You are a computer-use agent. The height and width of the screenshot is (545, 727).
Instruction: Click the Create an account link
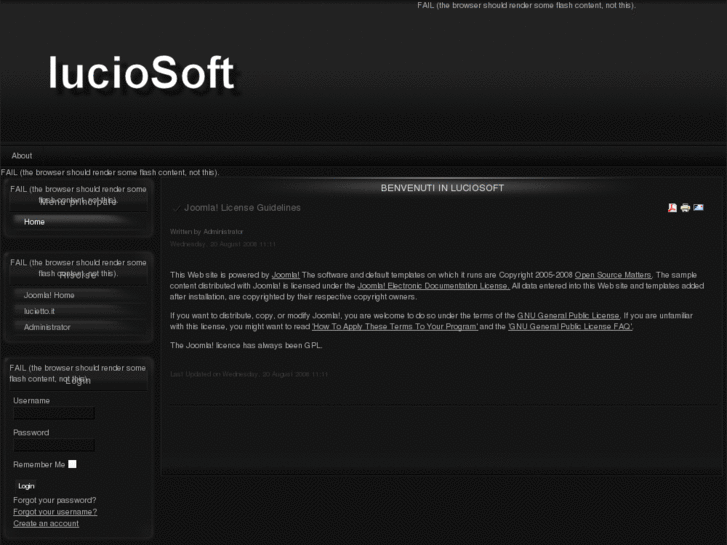[46, 523]
